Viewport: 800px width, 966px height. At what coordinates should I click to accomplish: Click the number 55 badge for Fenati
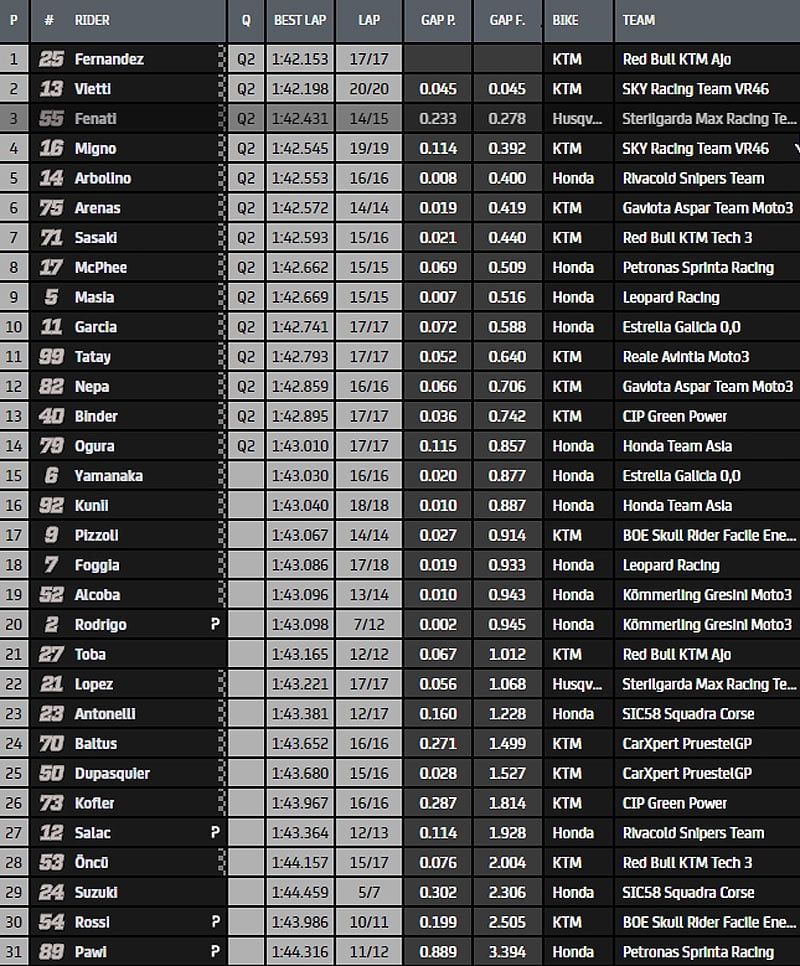tap(50, 119)
